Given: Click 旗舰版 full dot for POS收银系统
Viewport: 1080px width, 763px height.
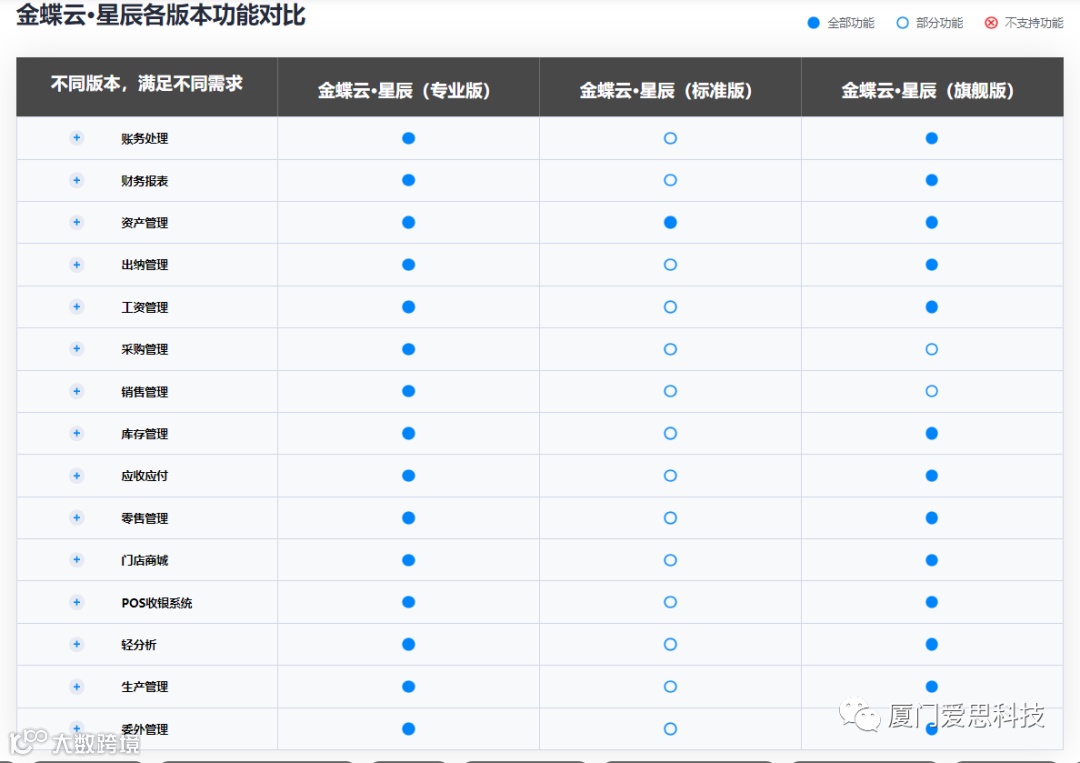Looking at the screenshot, I should [932, 602].
